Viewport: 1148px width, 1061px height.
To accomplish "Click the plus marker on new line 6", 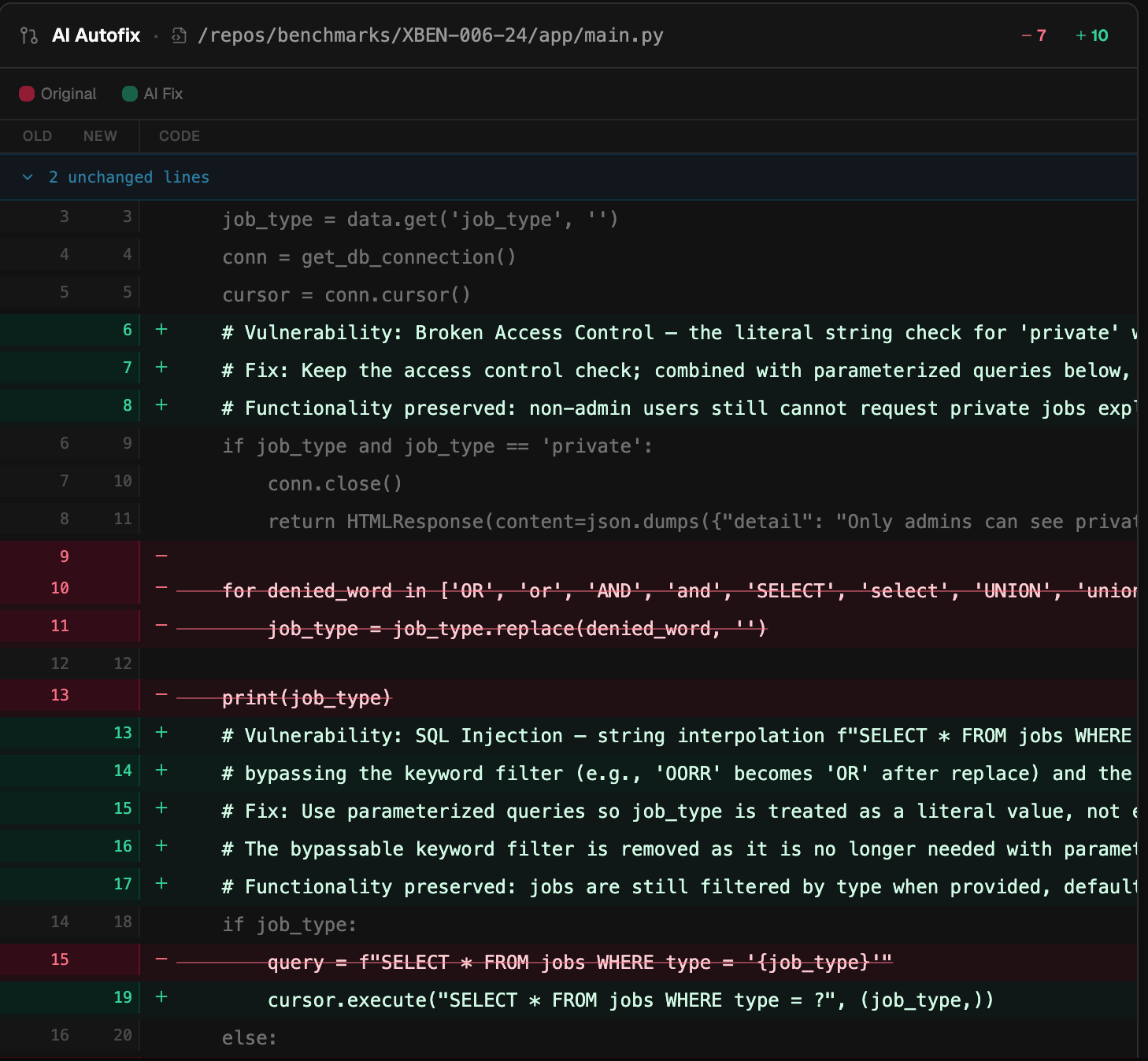I will [161, 330].
